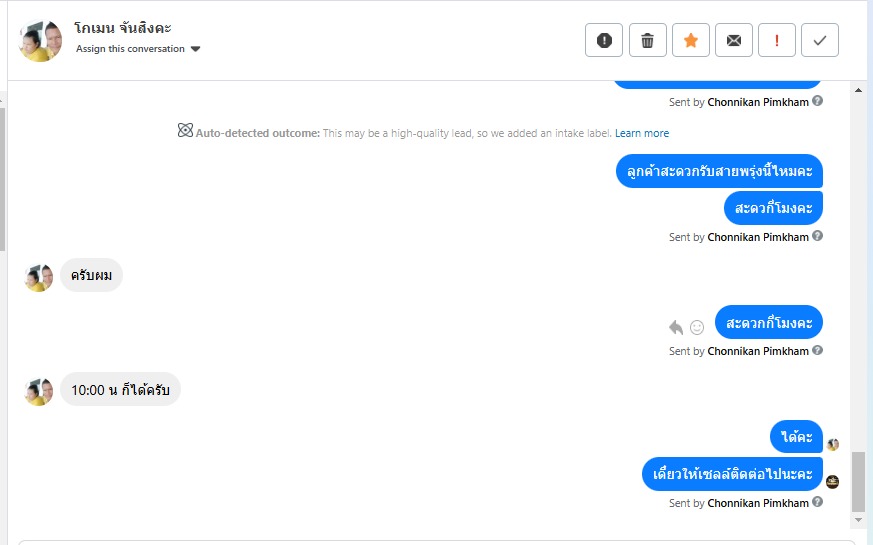Click the orange star follow-up button
Screen dimensions: 873x545
(691, 40)
